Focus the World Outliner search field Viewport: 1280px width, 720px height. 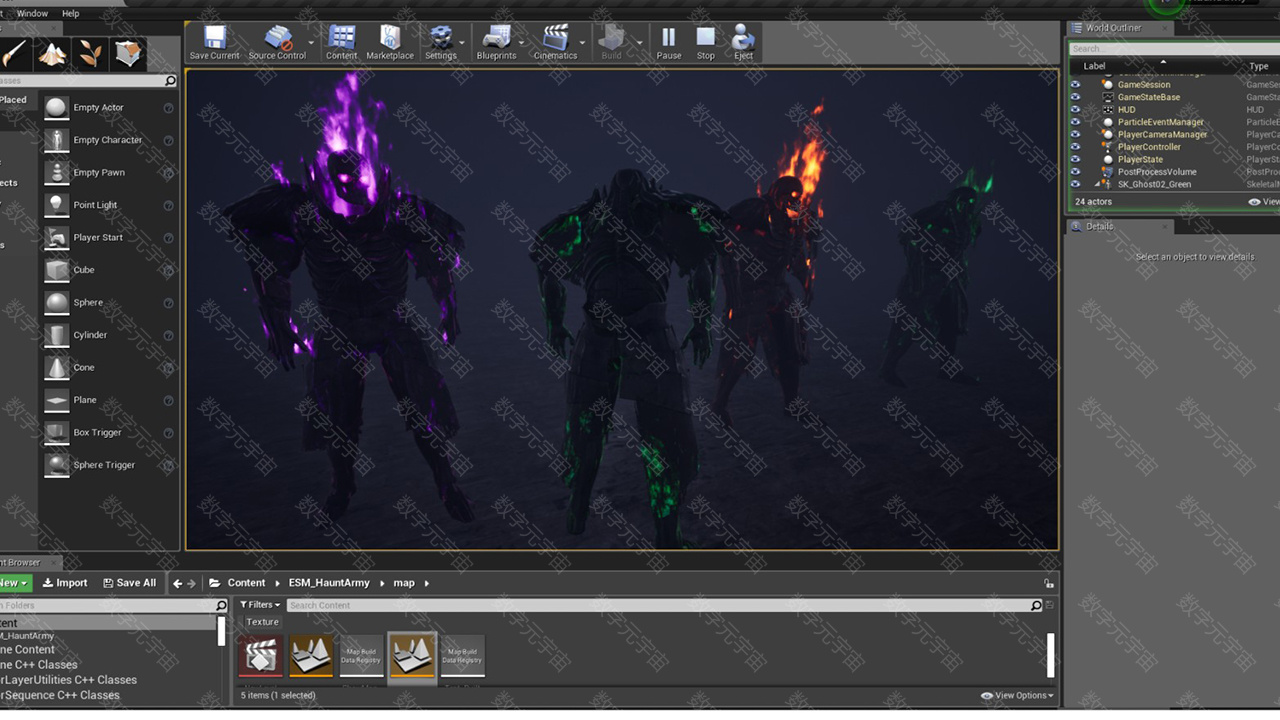pos(1174,48)
